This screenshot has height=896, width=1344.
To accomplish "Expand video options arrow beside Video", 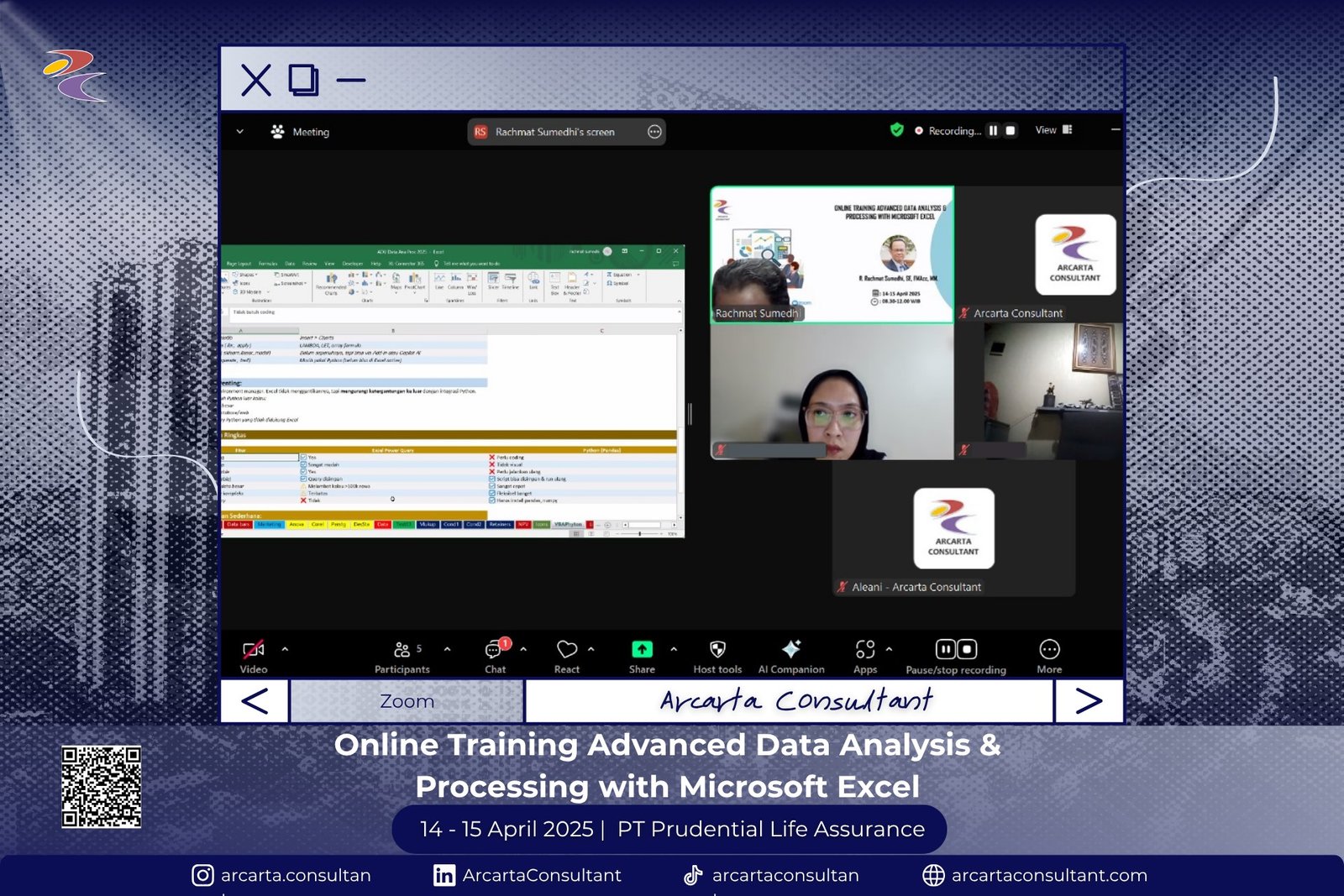I will [285, 649].
